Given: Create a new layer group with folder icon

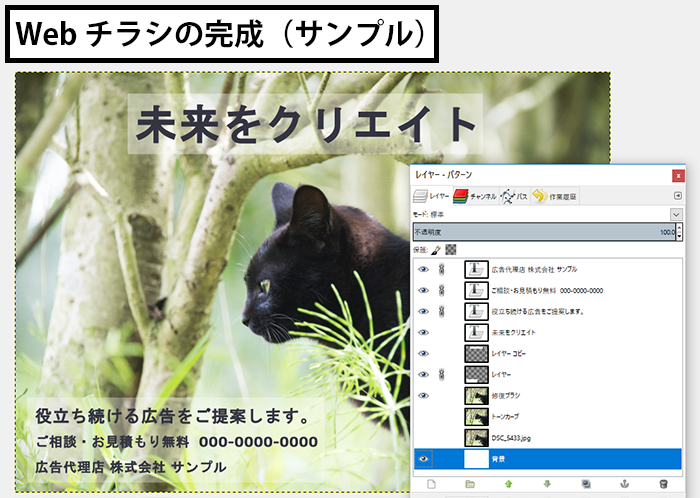Looking at the screenshot, I should click(470, 484).
